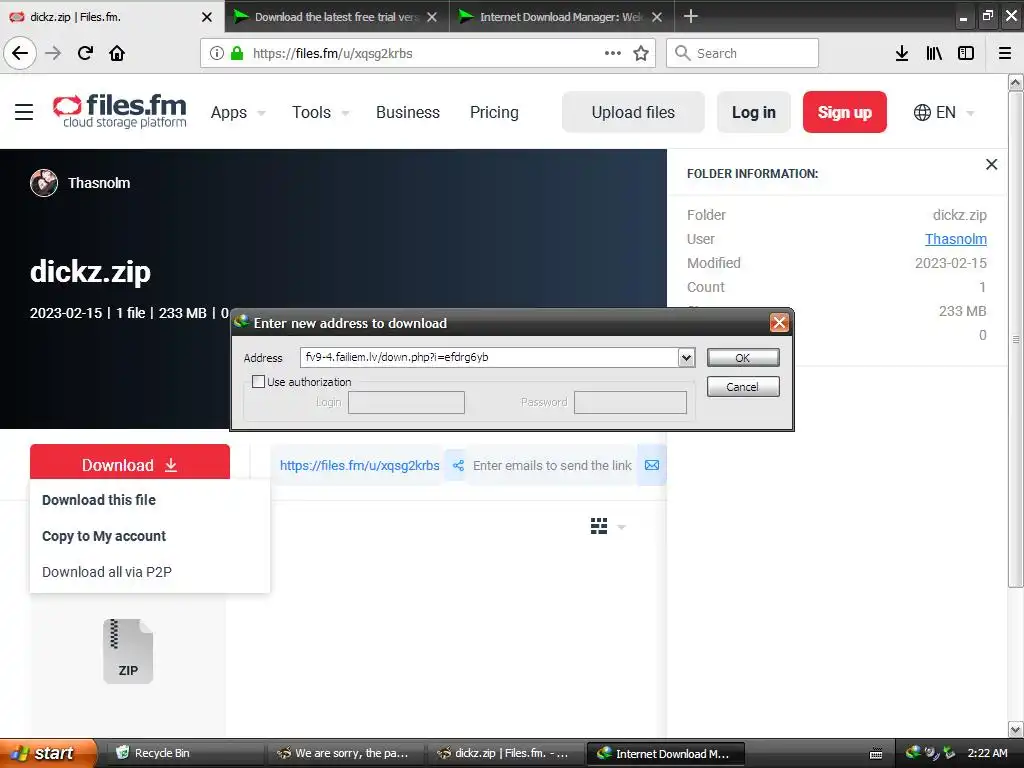Click the scrollbar down arrow
This screenshot has width=1024, height=768.
tap(1015, 729)
